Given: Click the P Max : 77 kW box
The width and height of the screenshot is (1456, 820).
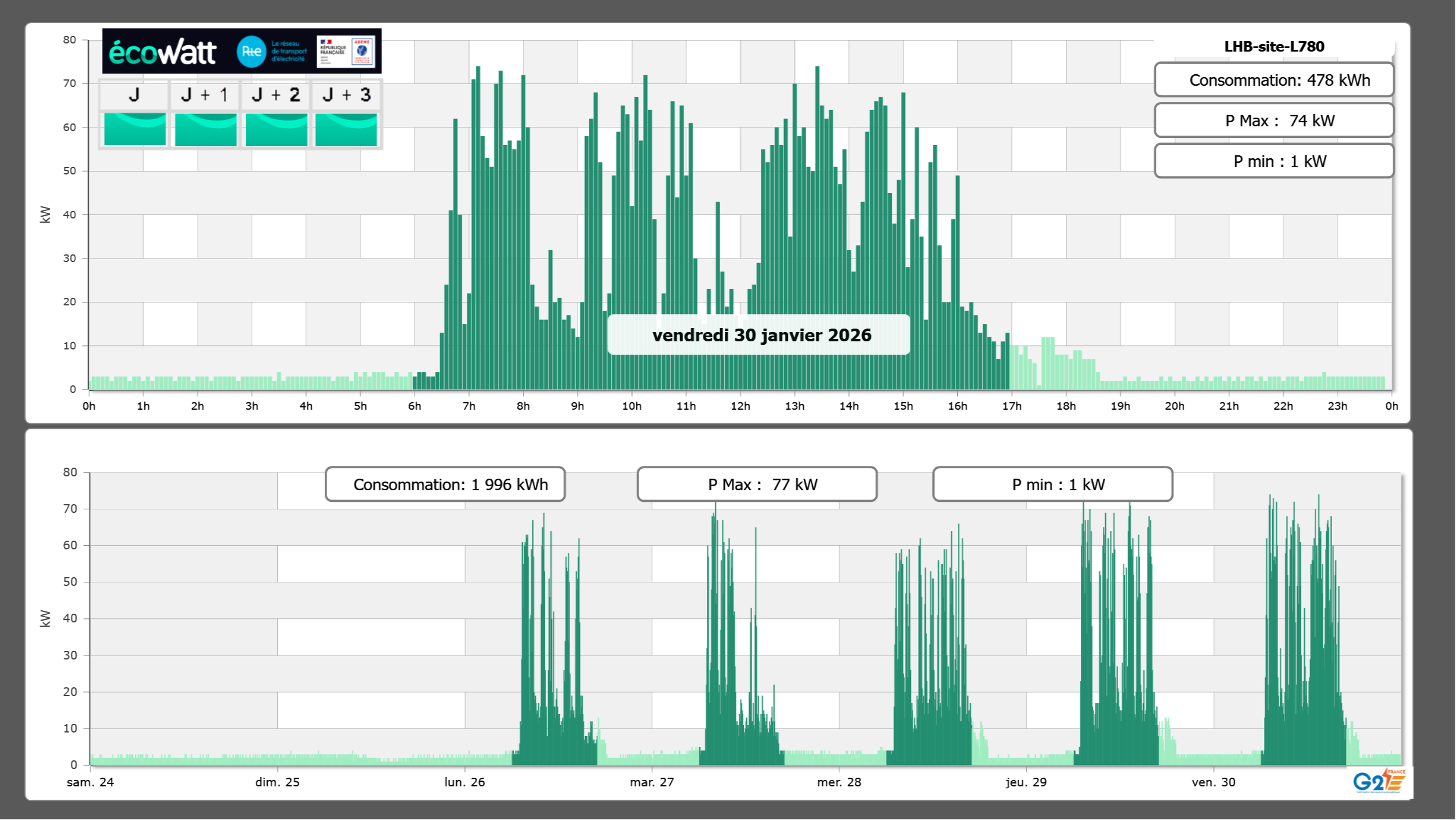Looking at the screenshot, I should (757, 484).
